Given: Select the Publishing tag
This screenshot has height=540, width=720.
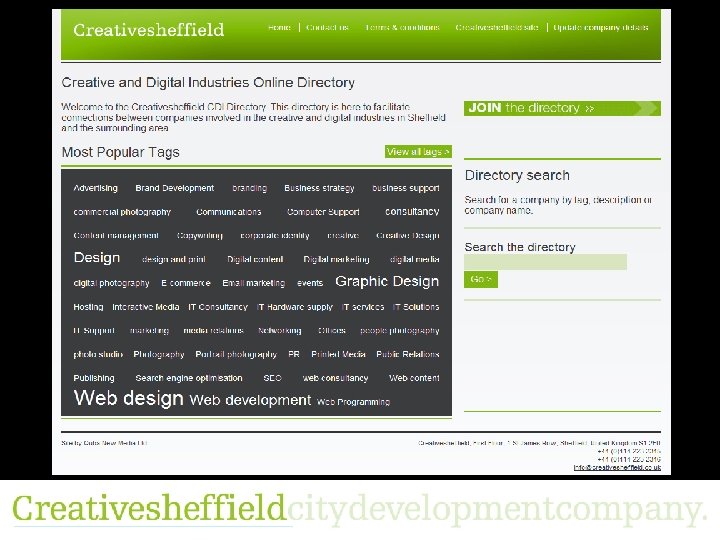Looking at the screenshot, I should (94, 378).
